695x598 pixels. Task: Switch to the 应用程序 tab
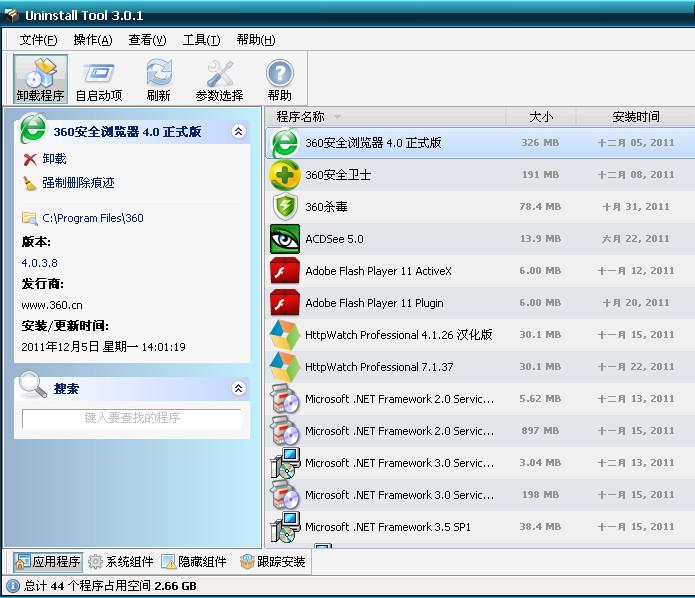coord(47,562)
